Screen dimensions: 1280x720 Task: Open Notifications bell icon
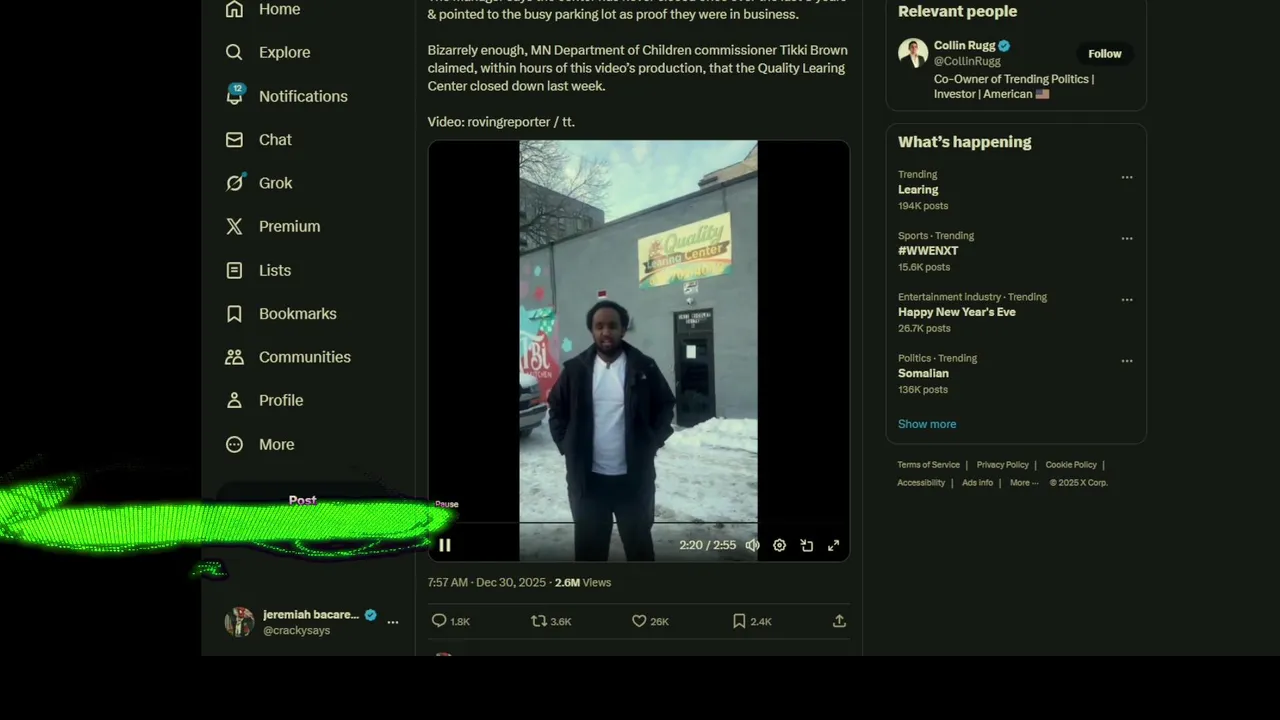point(235,96)
